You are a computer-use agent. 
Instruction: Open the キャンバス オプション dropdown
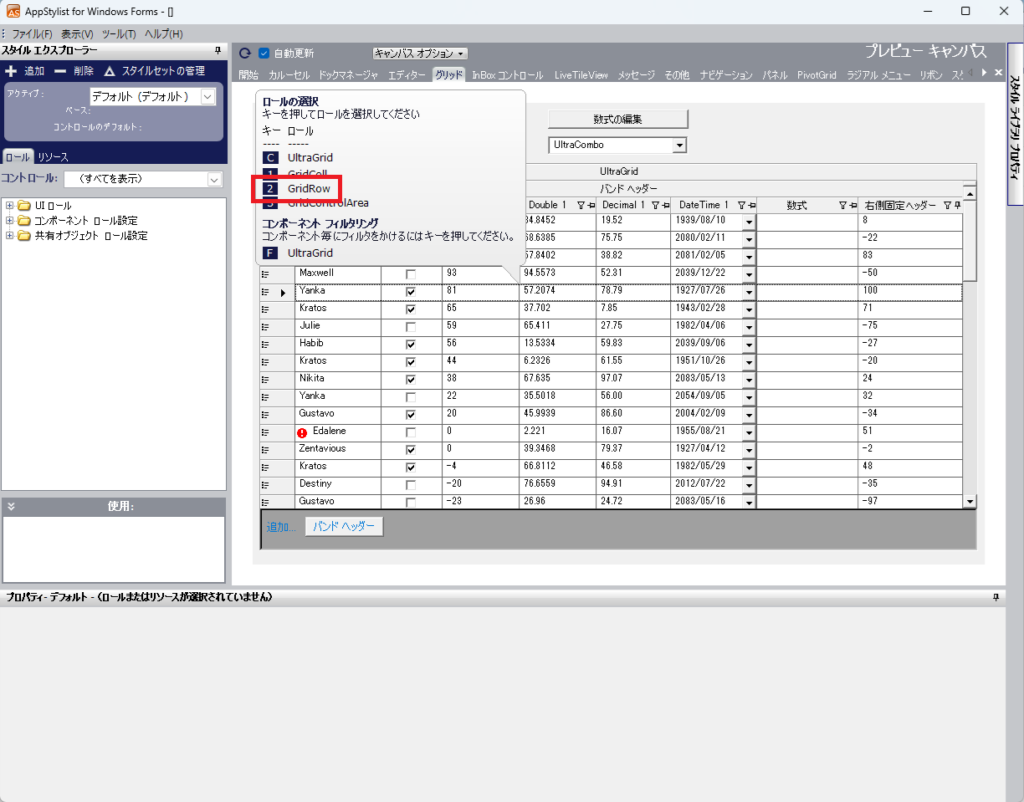pyautogui.click(x=420, y=54)
